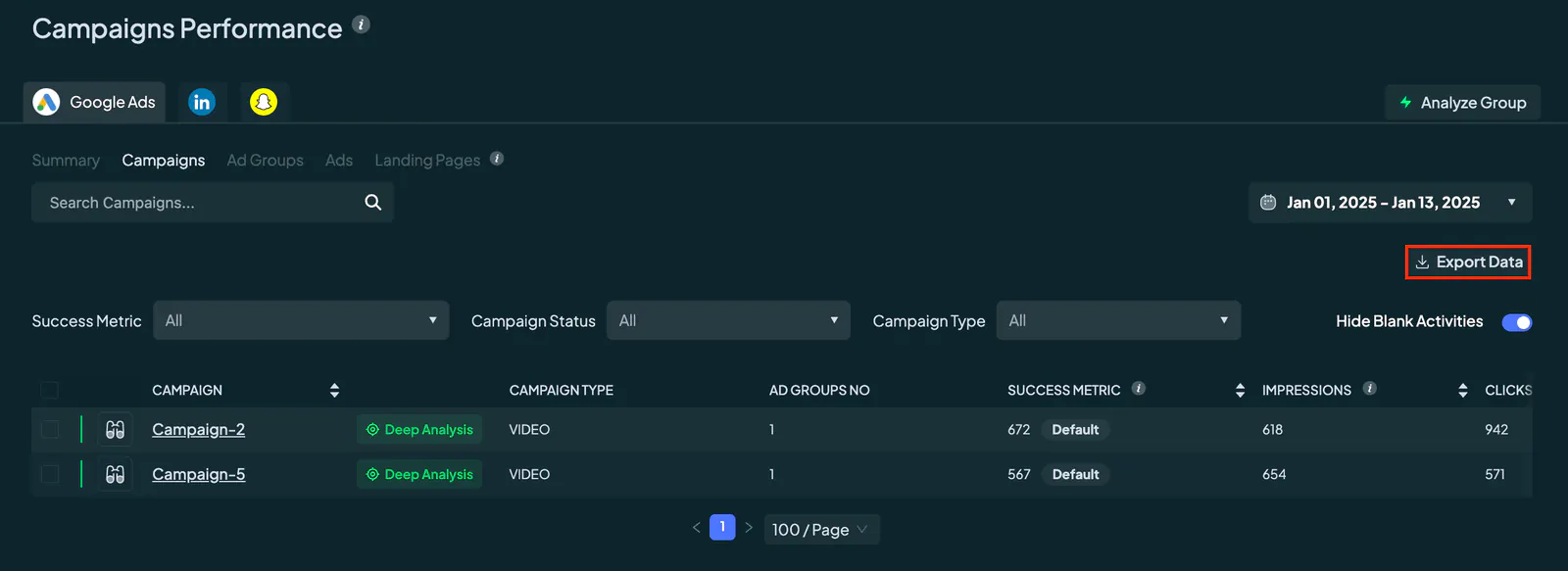Click the Impressions column info icon
Screen dimensions: 1568x571
pos(1369,389)
